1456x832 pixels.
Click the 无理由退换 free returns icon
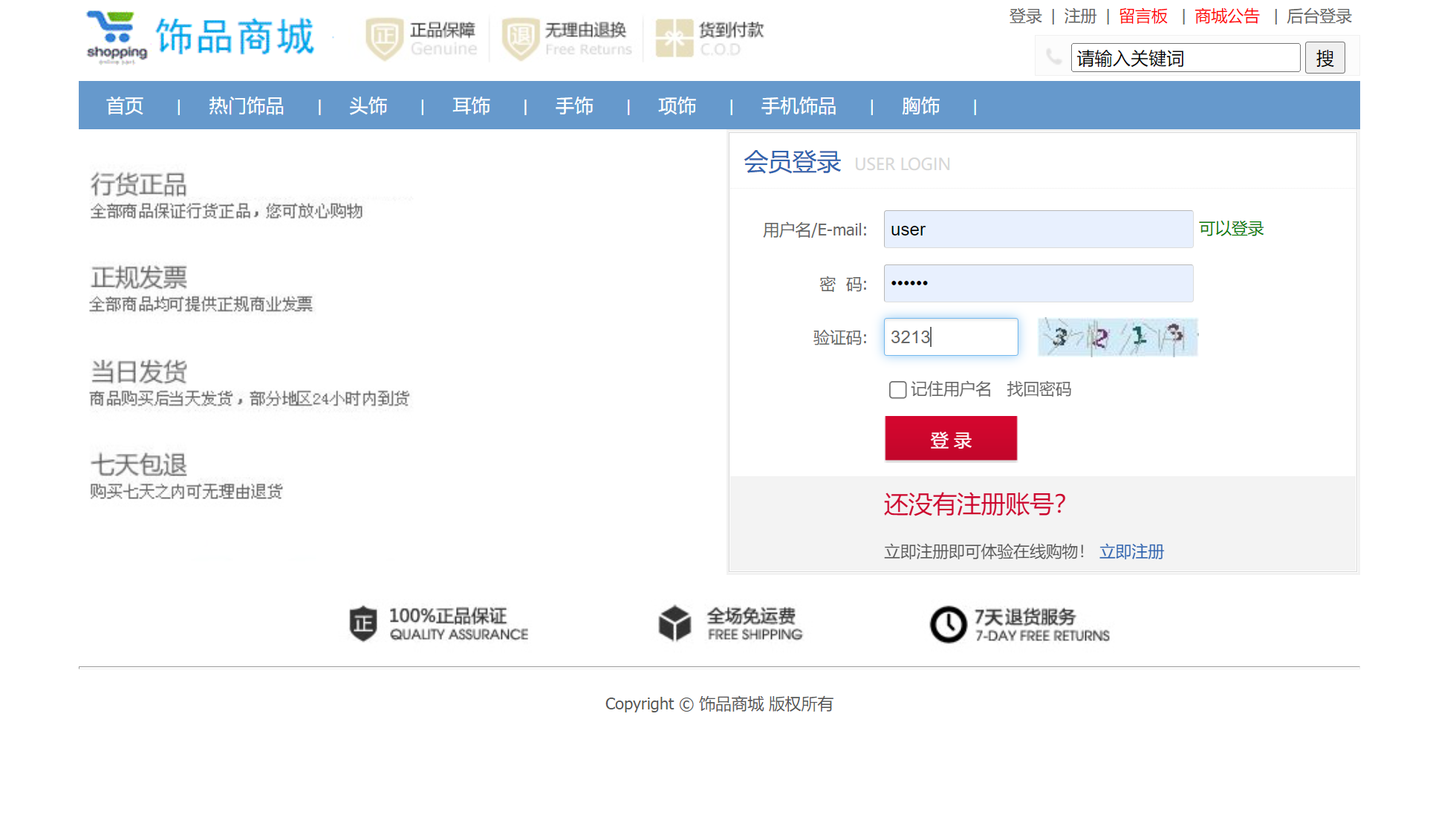click(520, 38)
